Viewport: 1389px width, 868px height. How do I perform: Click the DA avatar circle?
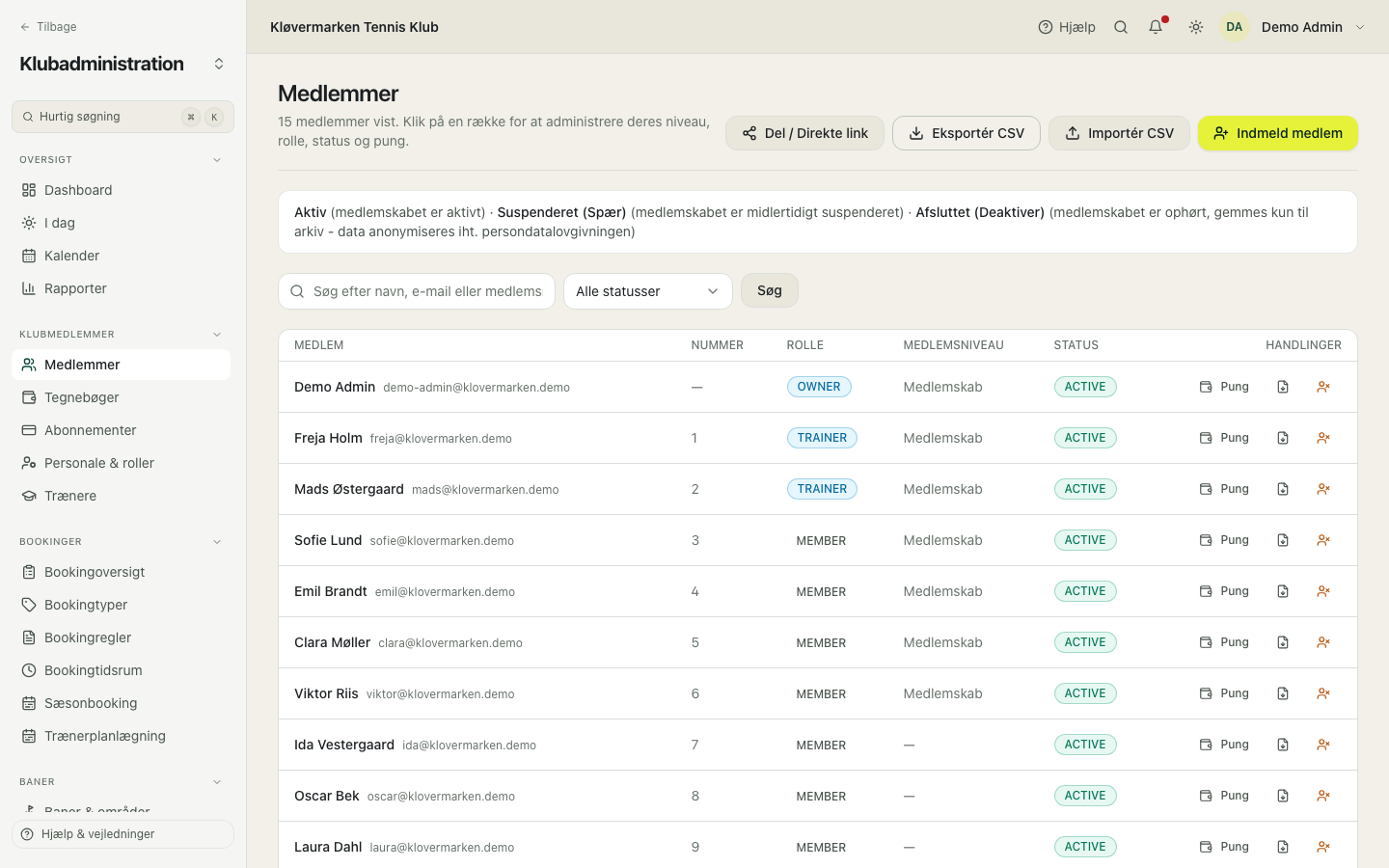pos(1235,27)
